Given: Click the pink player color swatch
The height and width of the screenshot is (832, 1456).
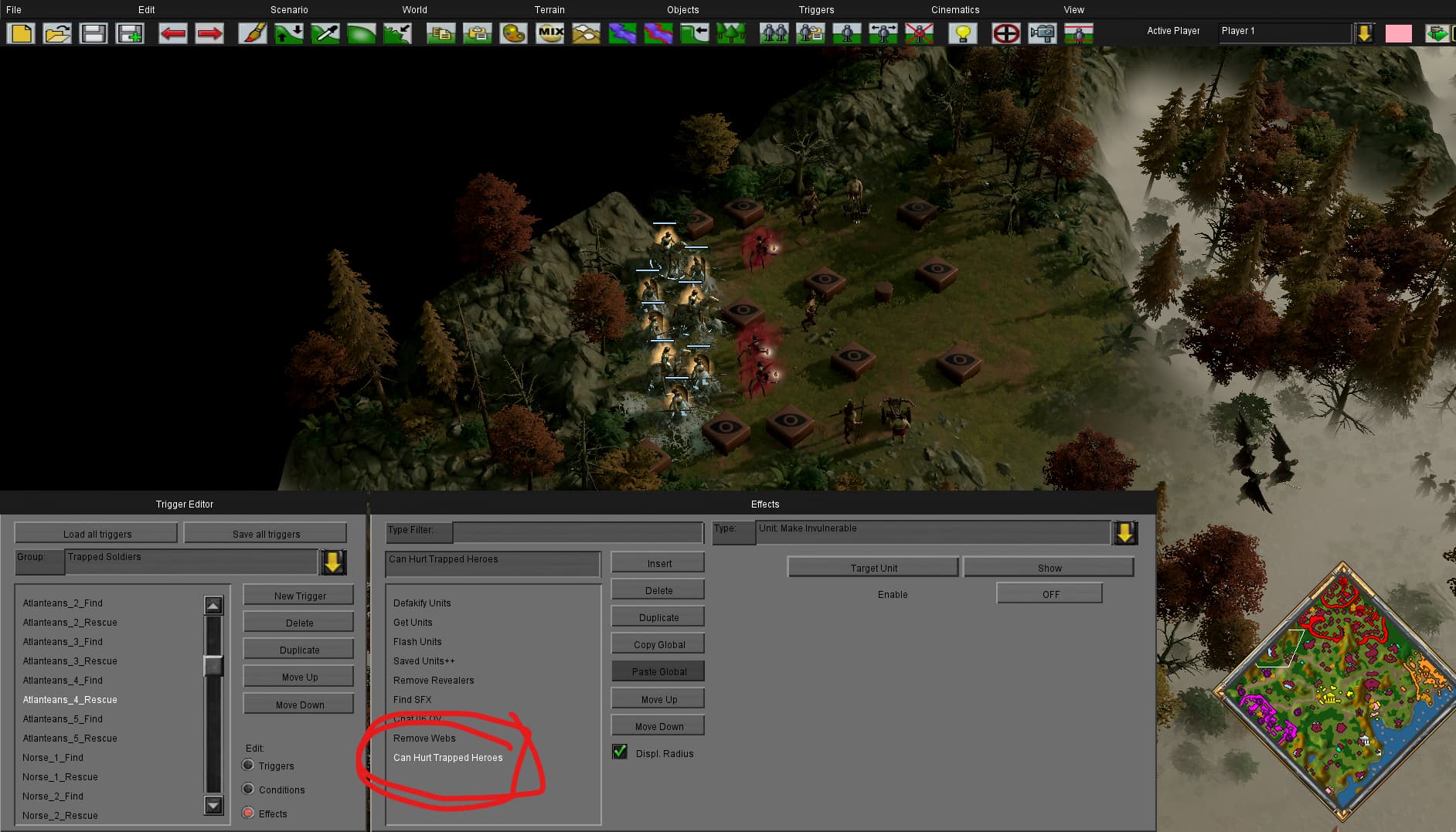Looking at the screenshot, I should pos(1398,33).
